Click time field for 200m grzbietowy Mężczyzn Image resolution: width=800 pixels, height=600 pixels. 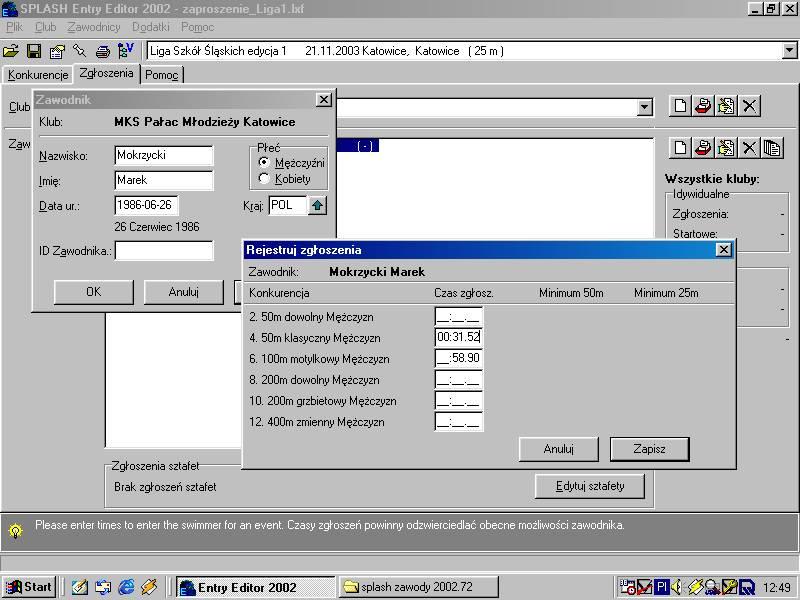coord(458,401)
